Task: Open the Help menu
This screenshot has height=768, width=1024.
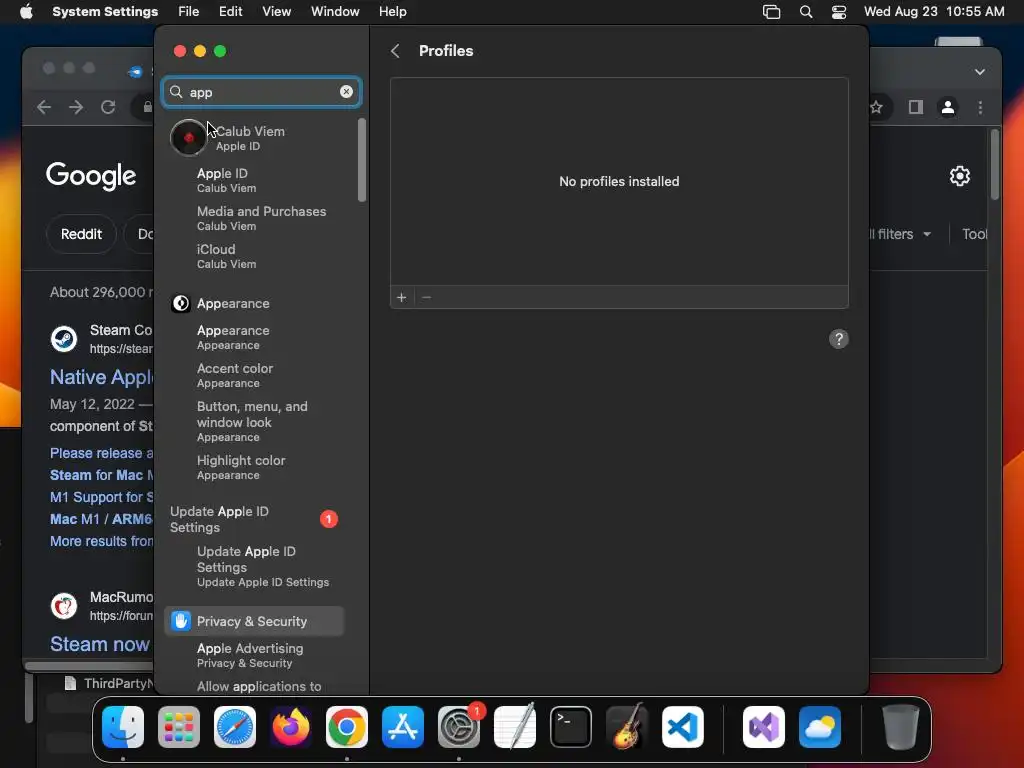Action: 392,12
